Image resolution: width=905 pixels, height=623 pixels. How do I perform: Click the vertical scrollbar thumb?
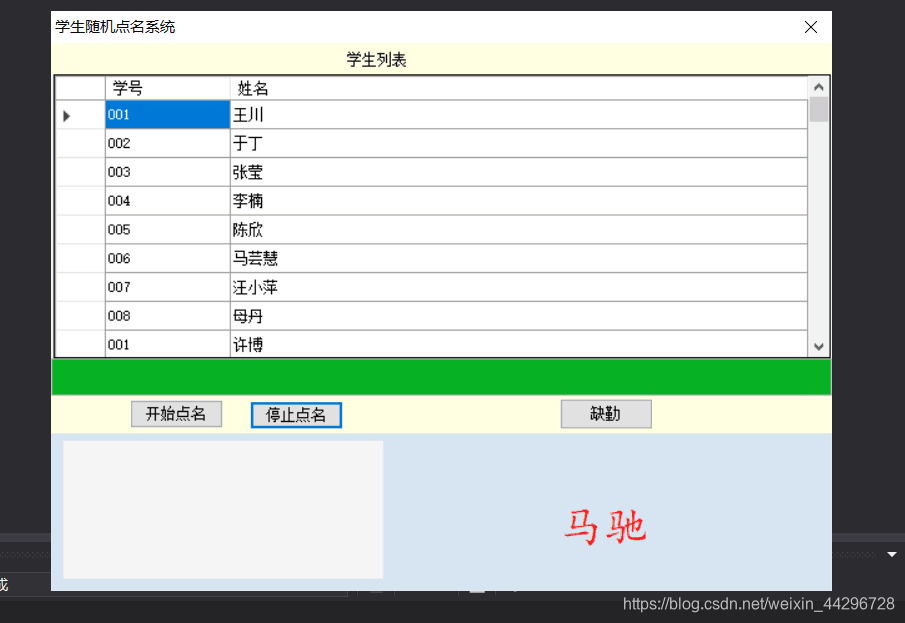coord(818,110)
